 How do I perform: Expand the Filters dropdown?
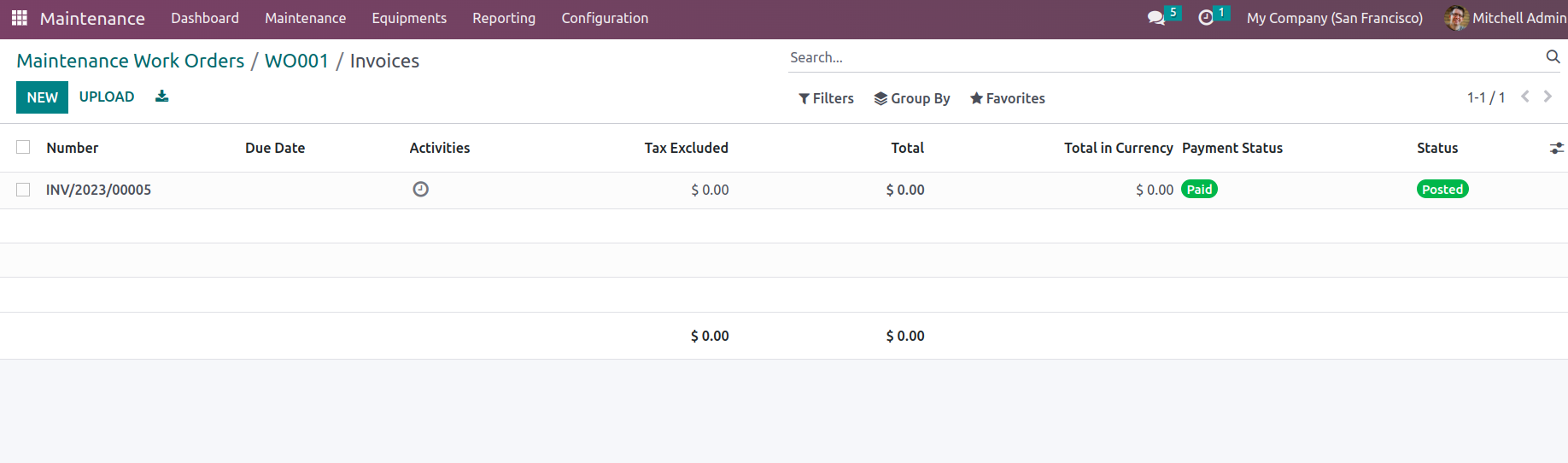pos(826,98)
